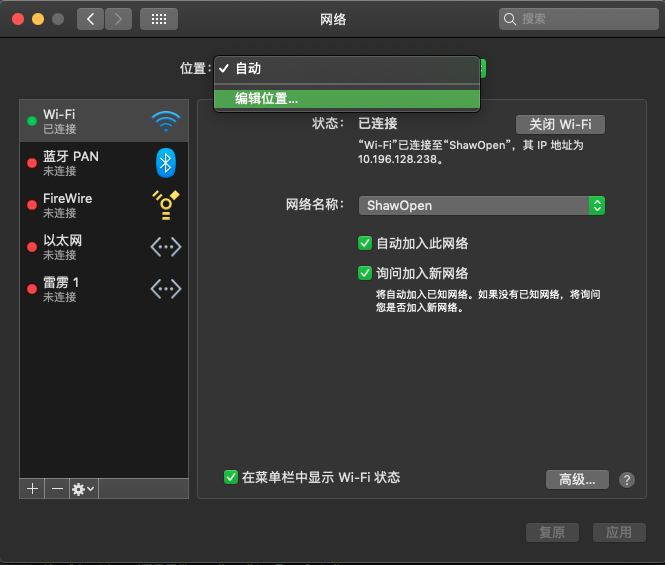Remove the selected service with the minus button
Viewport: 665px width, 565px height.
click(x=57, y=489)
